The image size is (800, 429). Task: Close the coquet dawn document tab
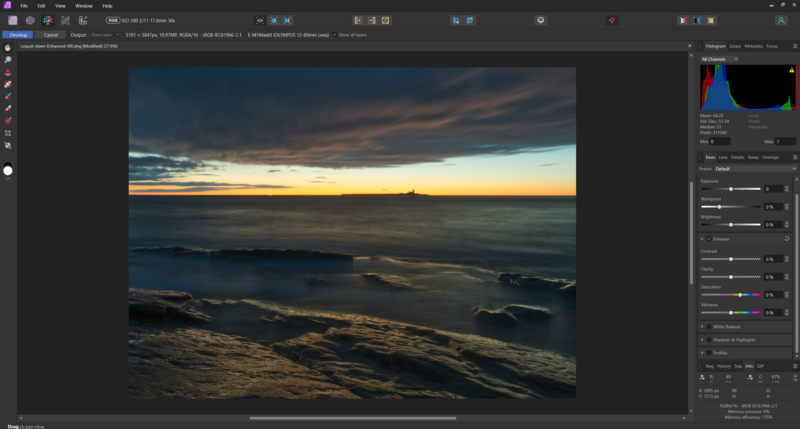click(689, 46)
